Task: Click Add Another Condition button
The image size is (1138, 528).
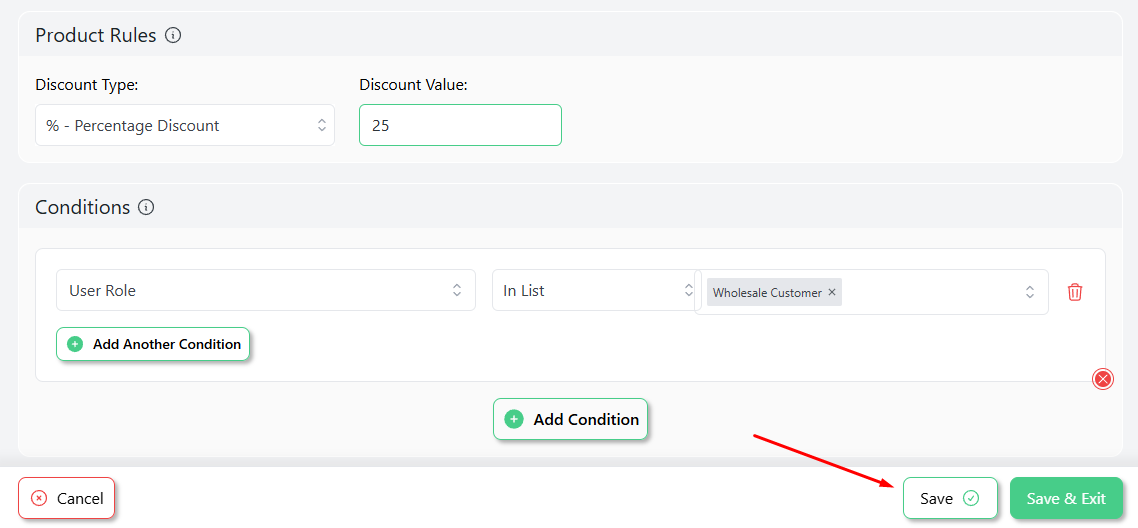Action: pos(153,344)
